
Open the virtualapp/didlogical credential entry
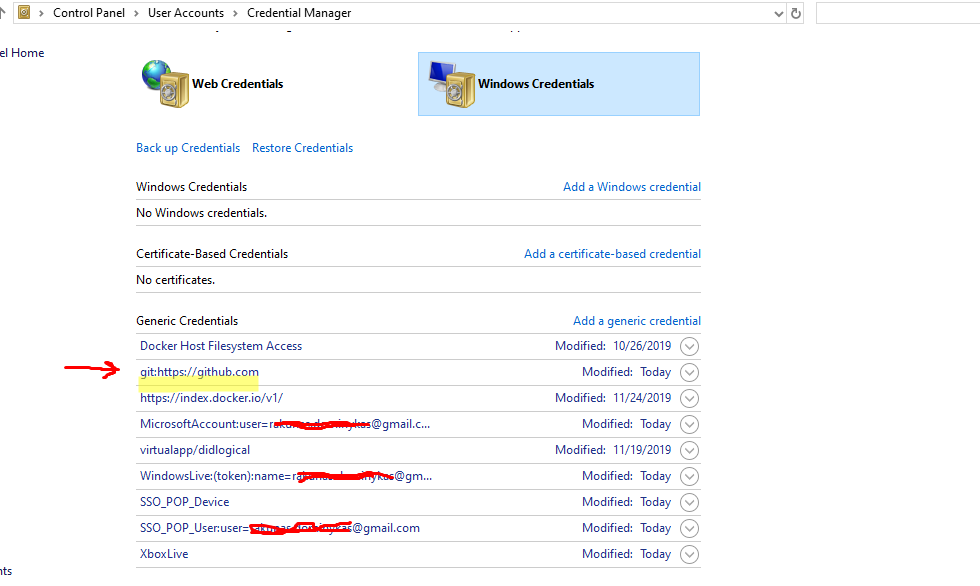[195, 450]
